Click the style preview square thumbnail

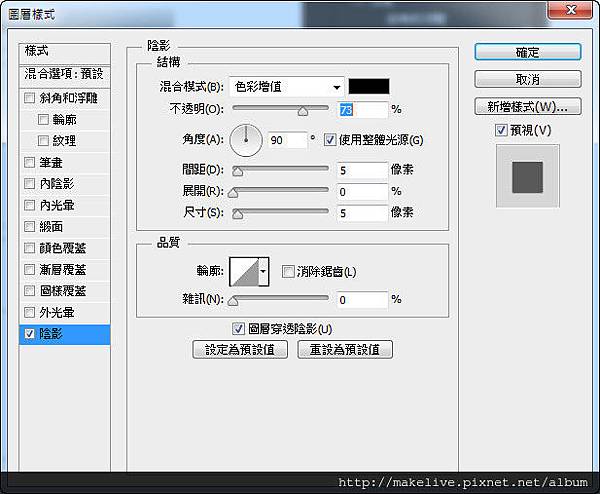(x=528, y=177)
